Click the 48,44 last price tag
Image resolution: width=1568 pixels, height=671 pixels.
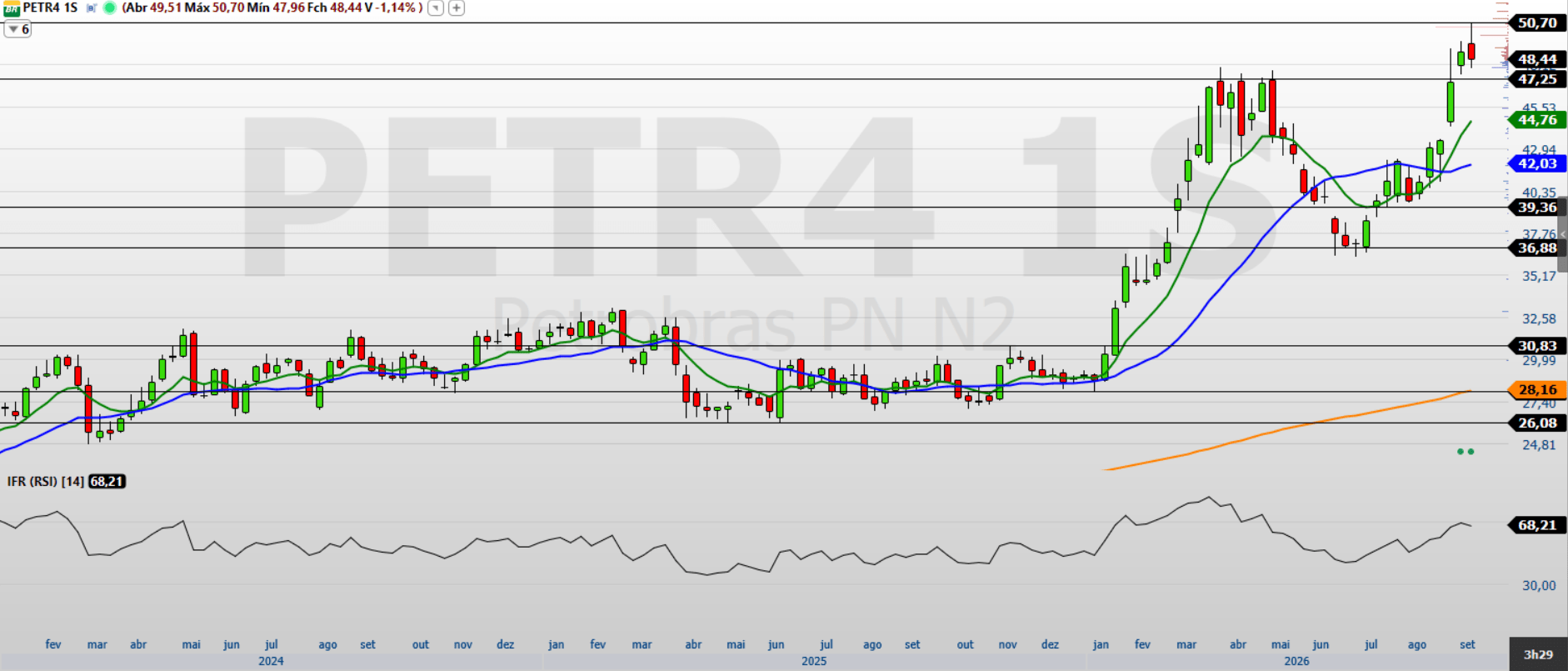coord(1537,59)
